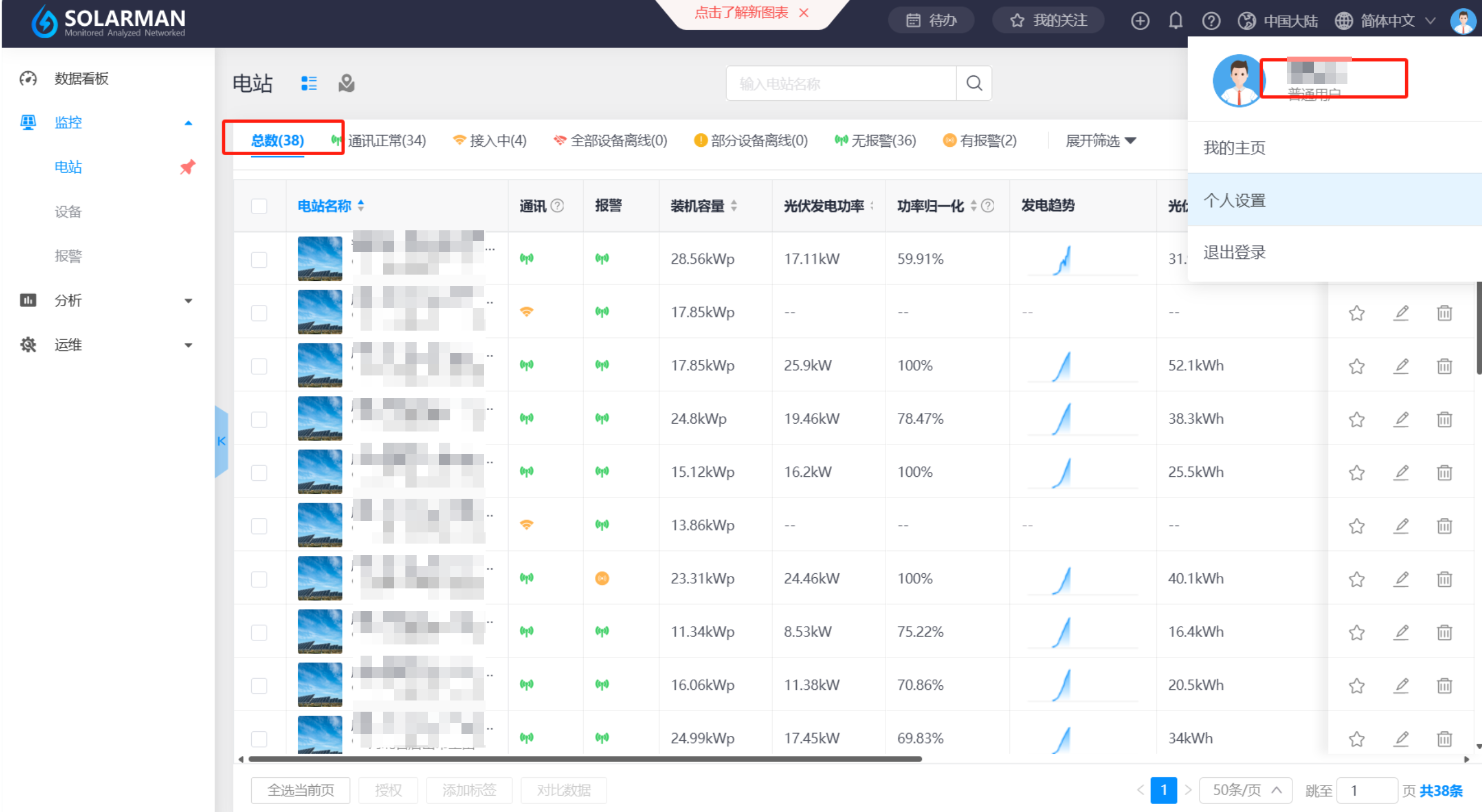Open the 我的关注 button
Image resolution: width=1482 pixels, height=812 pixels.
tap(1048, 21)
